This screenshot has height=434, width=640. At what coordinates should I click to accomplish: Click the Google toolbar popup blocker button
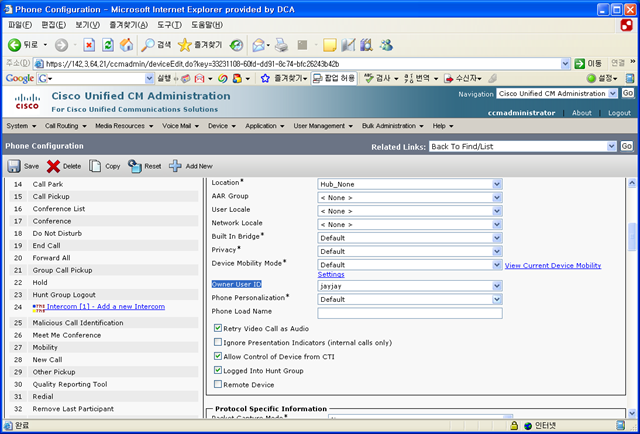334,78
